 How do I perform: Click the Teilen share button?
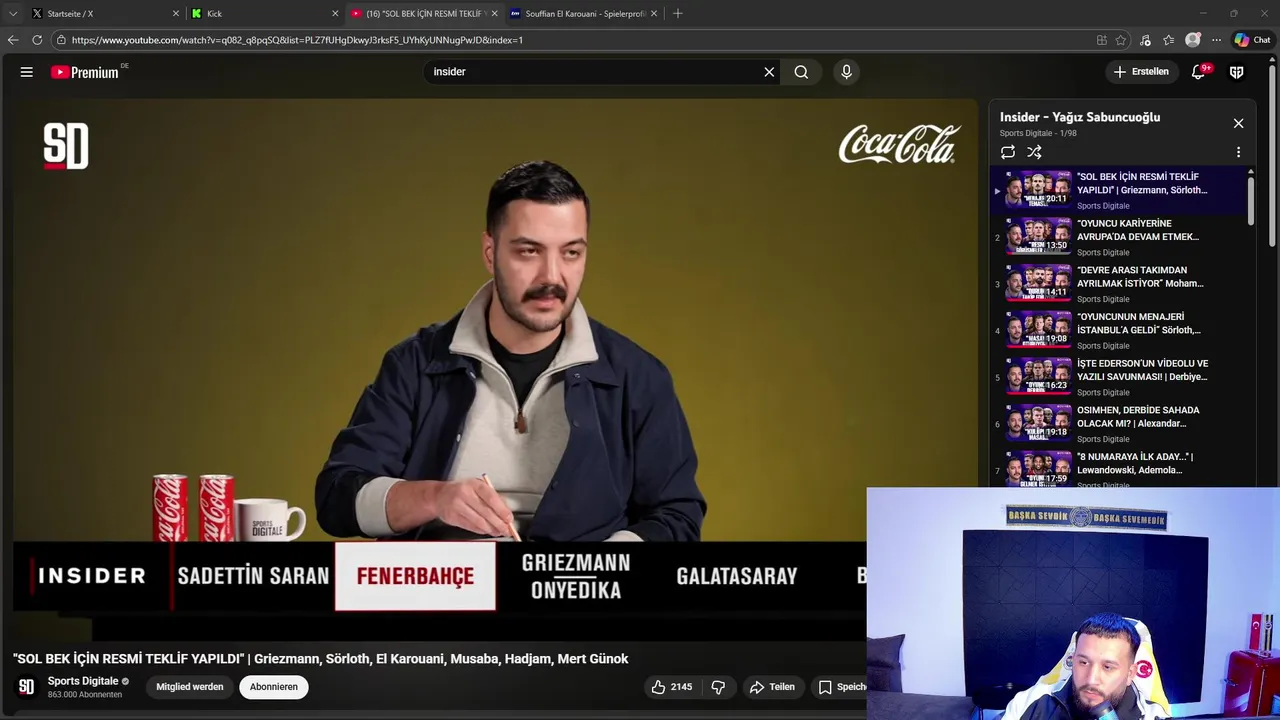pyautogui.click(x=772, y=687)
